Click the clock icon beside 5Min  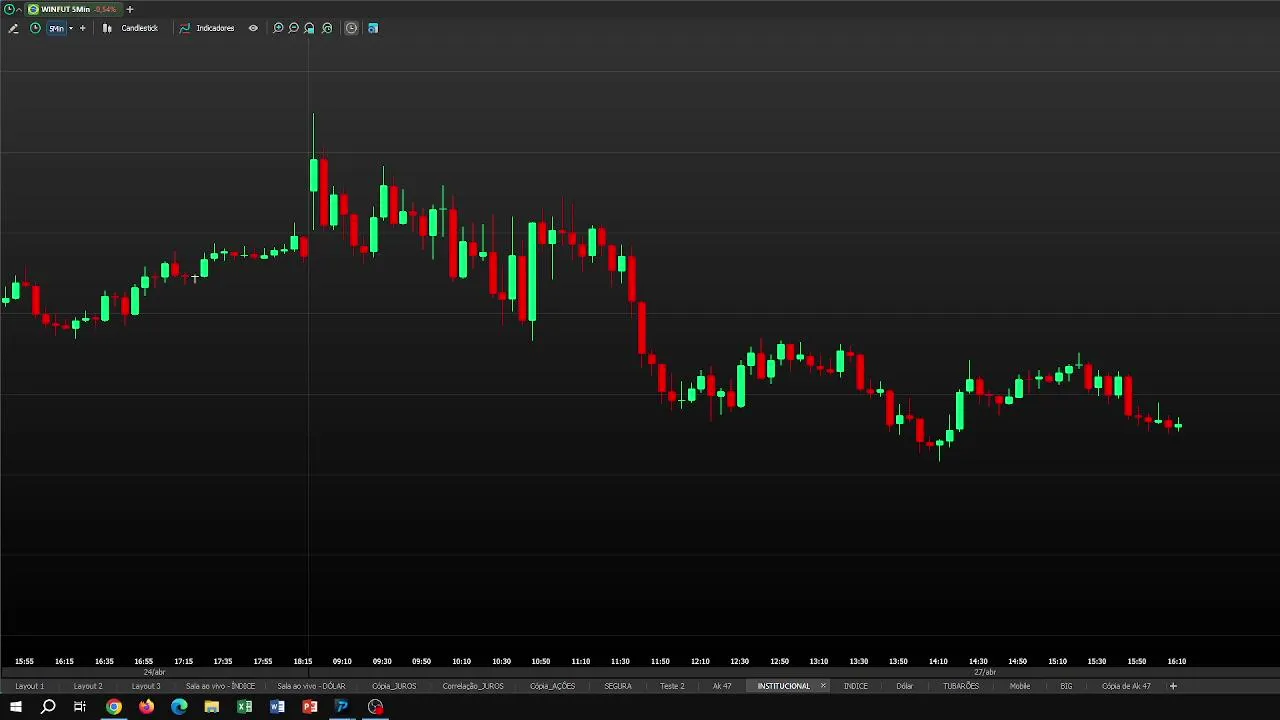point(35,28)
